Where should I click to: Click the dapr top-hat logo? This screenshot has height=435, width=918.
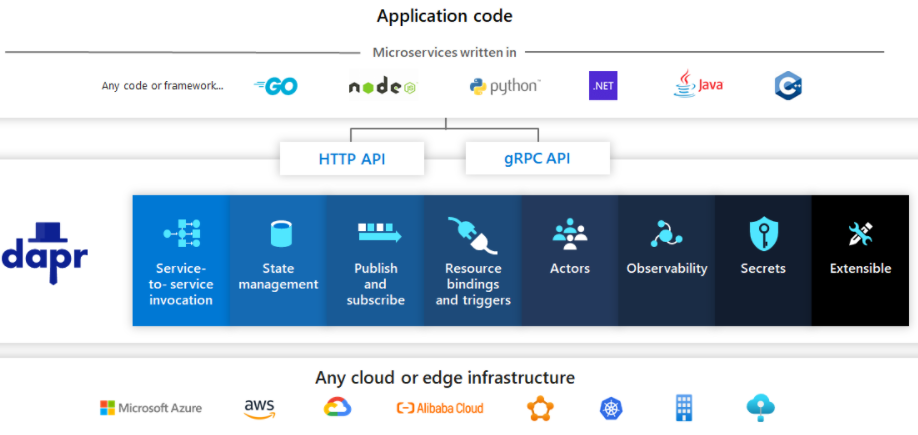pyautogui.click(x=44, y=253)
